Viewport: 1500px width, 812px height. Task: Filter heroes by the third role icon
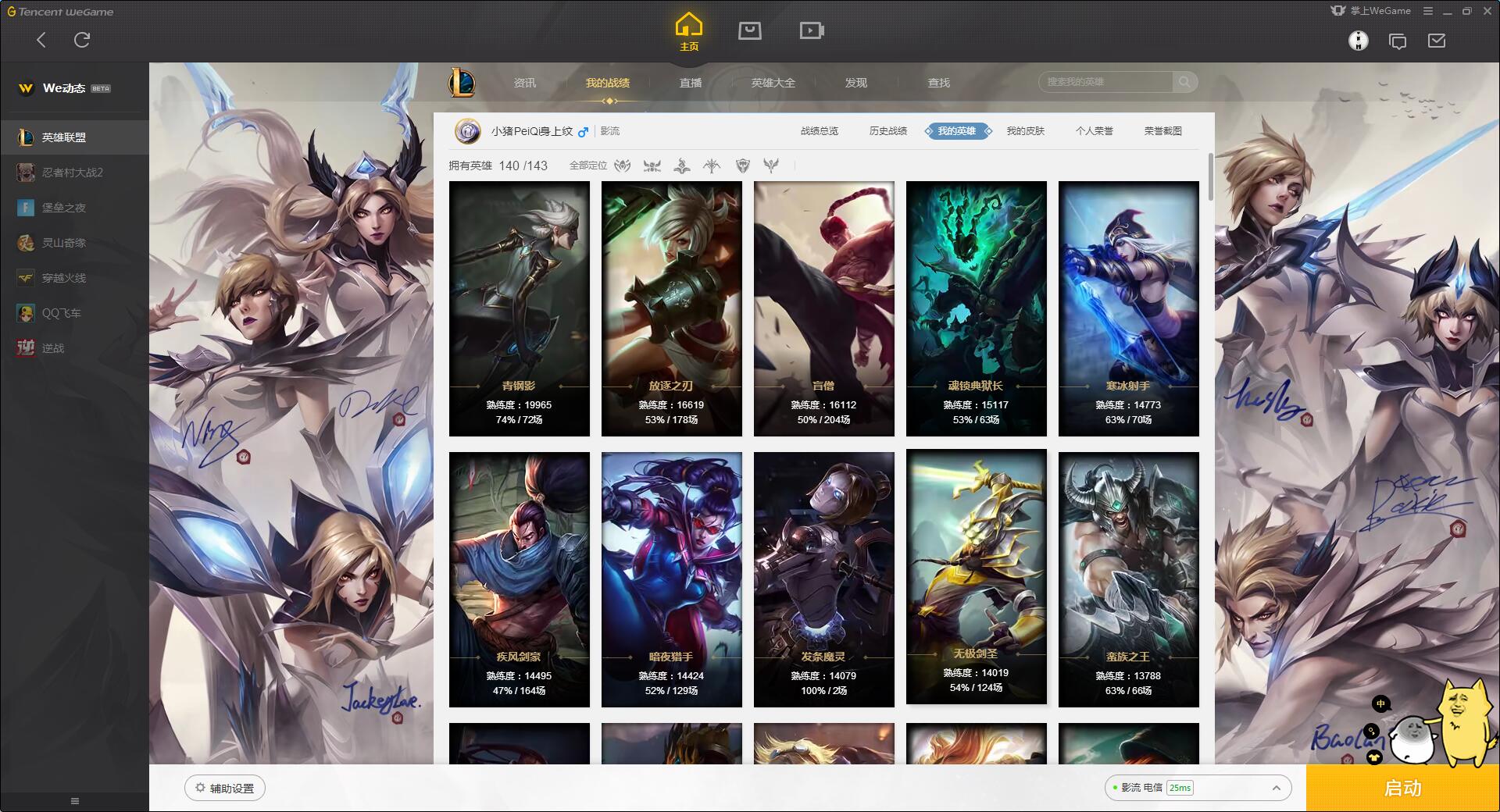pyautogui.click(x=682, y=166)
